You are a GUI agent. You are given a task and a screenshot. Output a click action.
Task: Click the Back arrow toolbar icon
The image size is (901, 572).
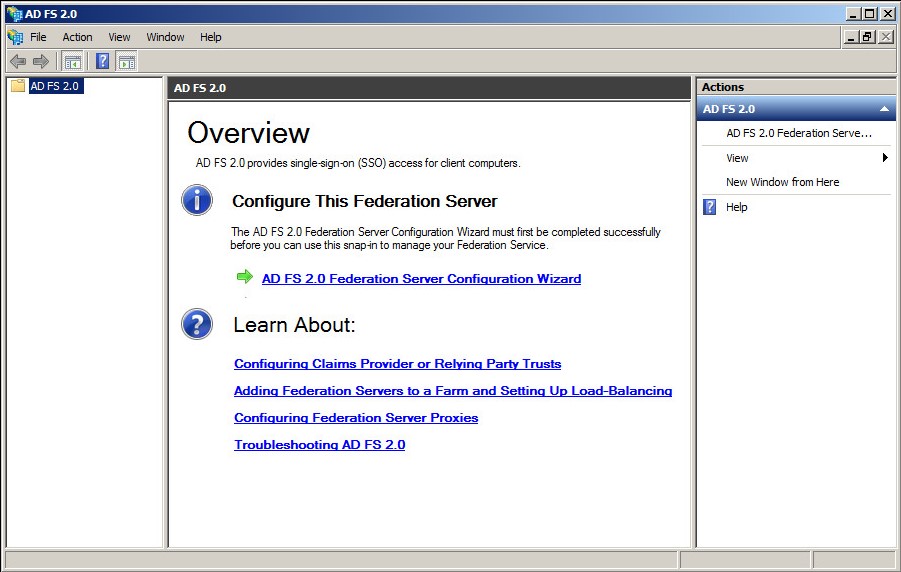[x=18, y=61]
